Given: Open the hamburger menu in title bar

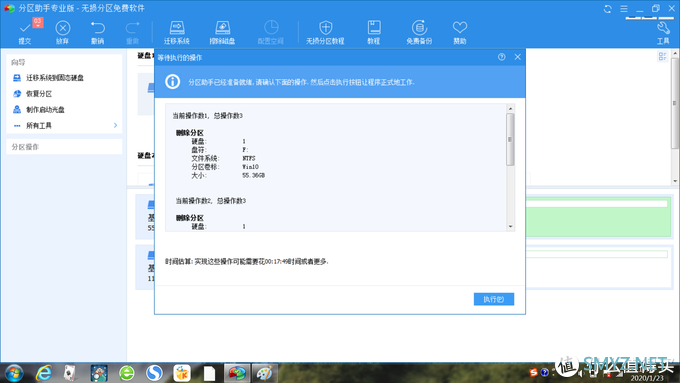Looking at the screenshot, I should 624,9.
